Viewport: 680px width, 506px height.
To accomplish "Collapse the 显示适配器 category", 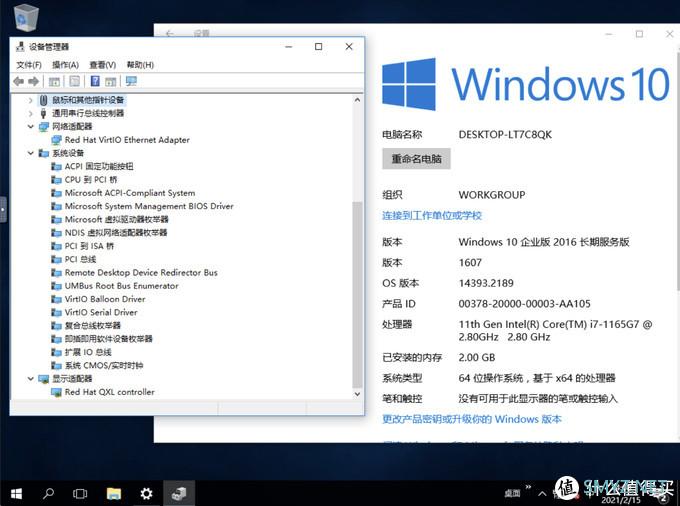I will [30, 379].
